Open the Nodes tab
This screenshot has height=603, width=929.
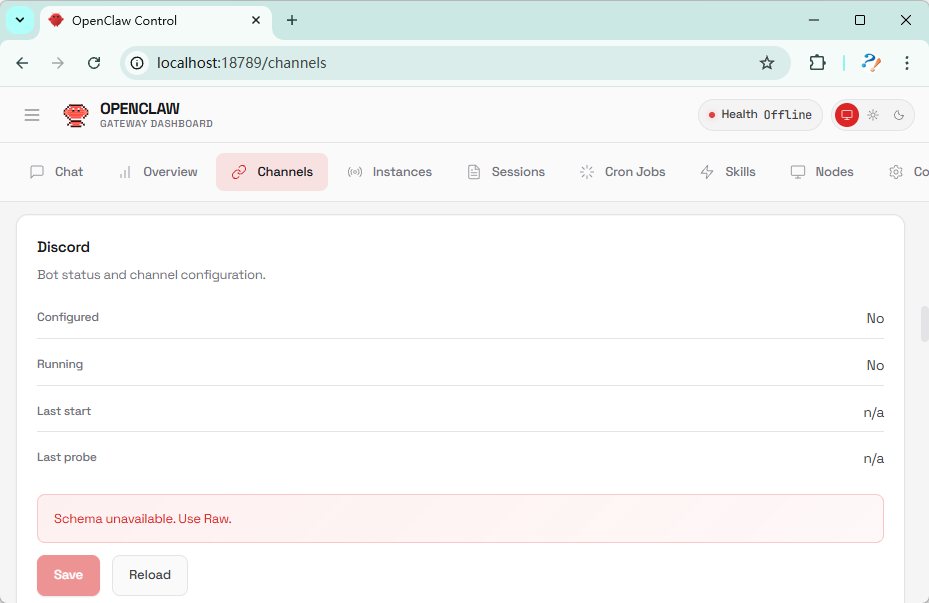click(822, 172)
